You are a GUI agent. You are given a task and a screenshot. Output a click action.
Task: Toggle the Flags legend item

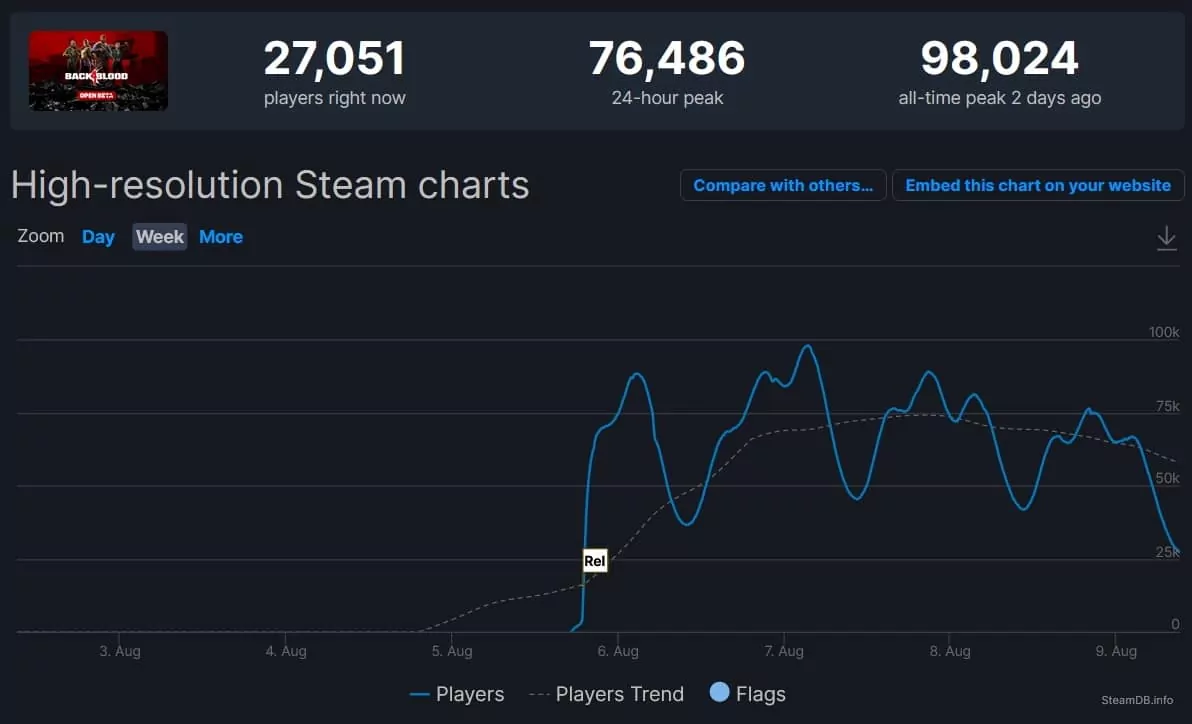[x=747, y=694]
